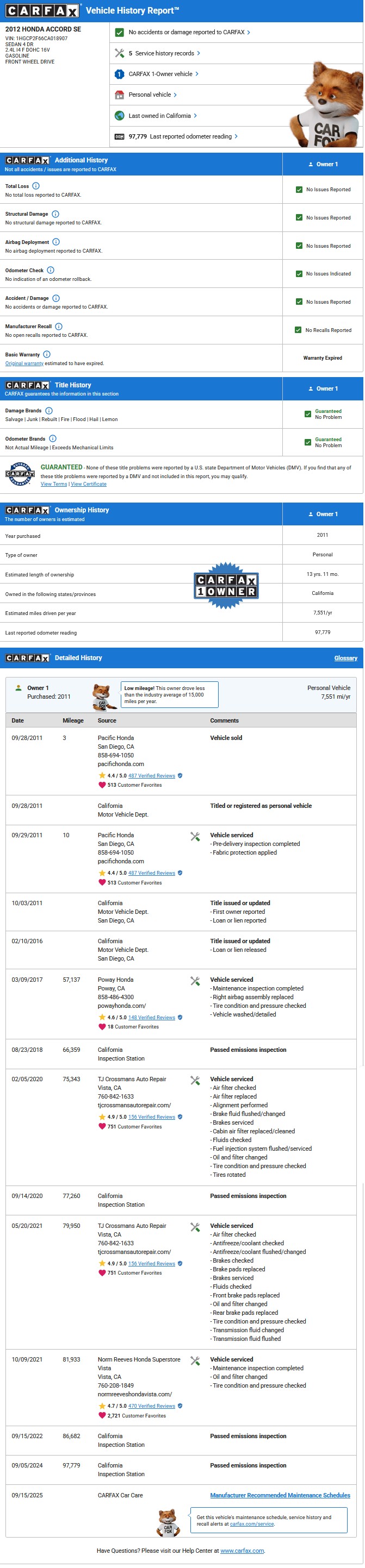Click Accident / Damage No Issues Reported checkmark
The height and width of the screenshot is (1568, 365).
click(x=299, y=302)
